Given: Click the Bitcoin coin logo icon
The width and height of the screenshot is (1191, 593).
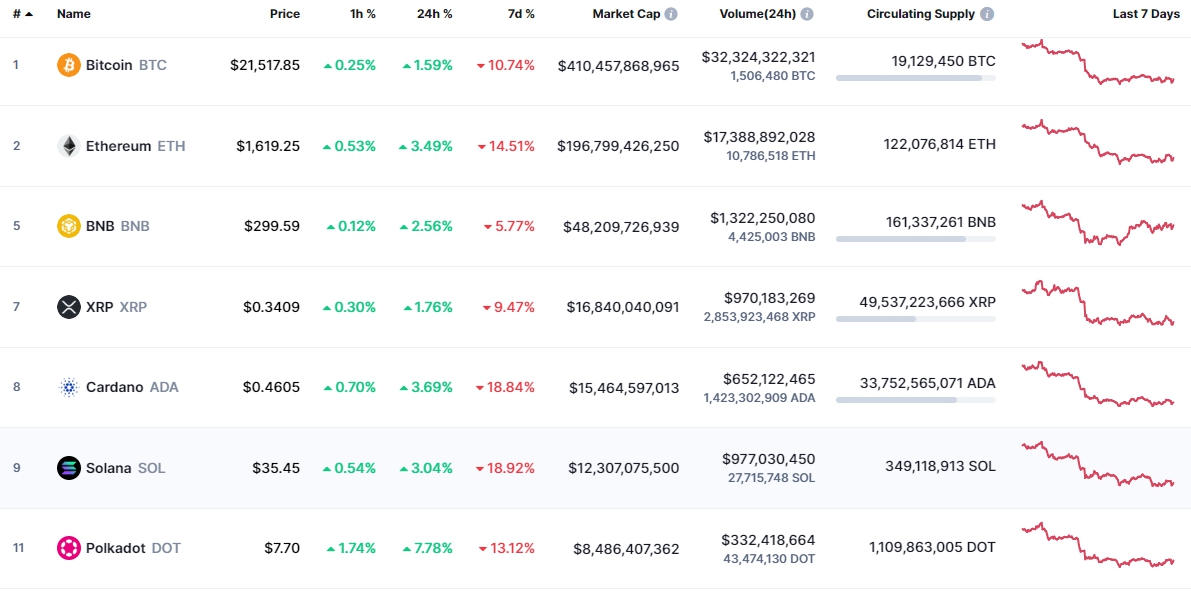Looking at the screenshot, I should pyautogui.click(x=69, y=65).
